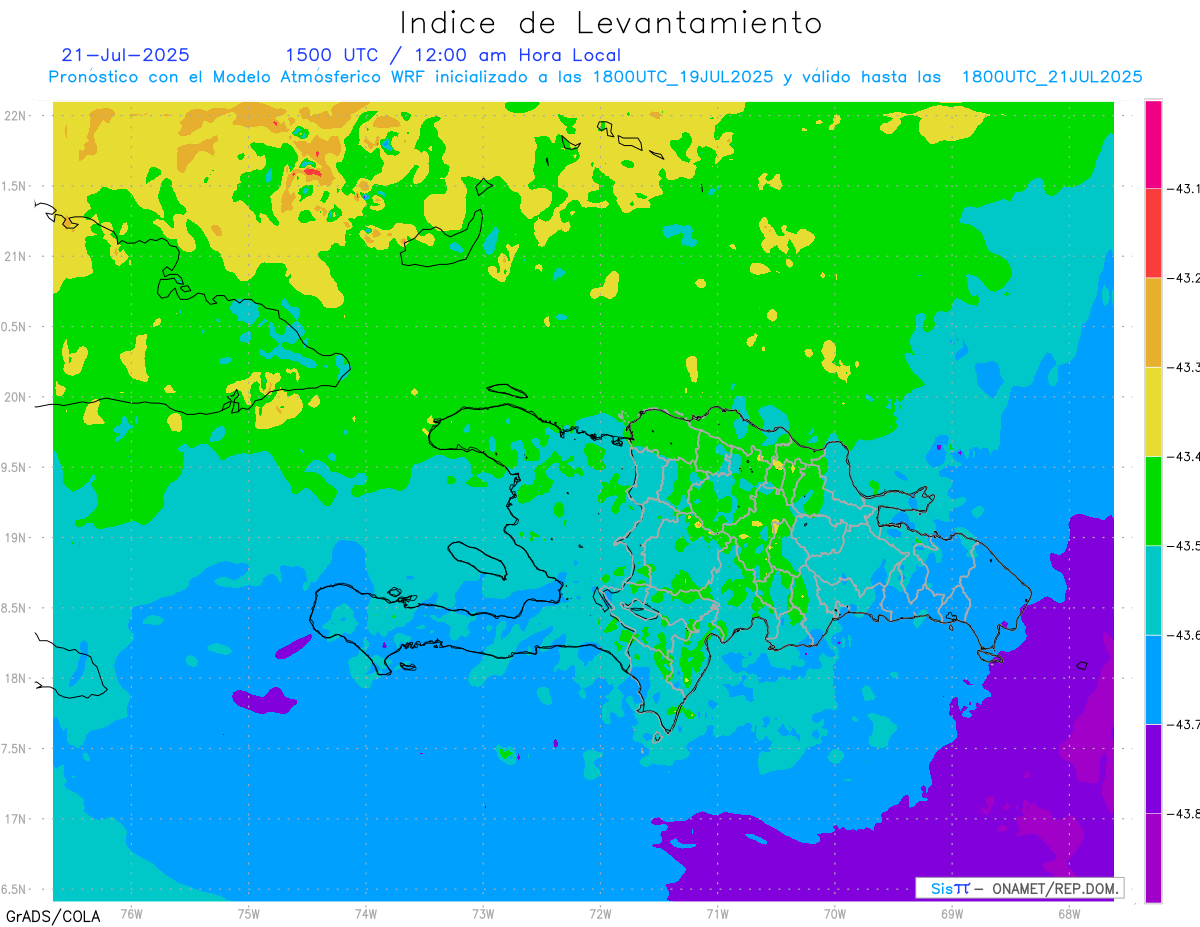Select legend value "-43.8"
The width and height of the screenshot is (1200, 927).
pyautogui.click(x=1183, y=813)
